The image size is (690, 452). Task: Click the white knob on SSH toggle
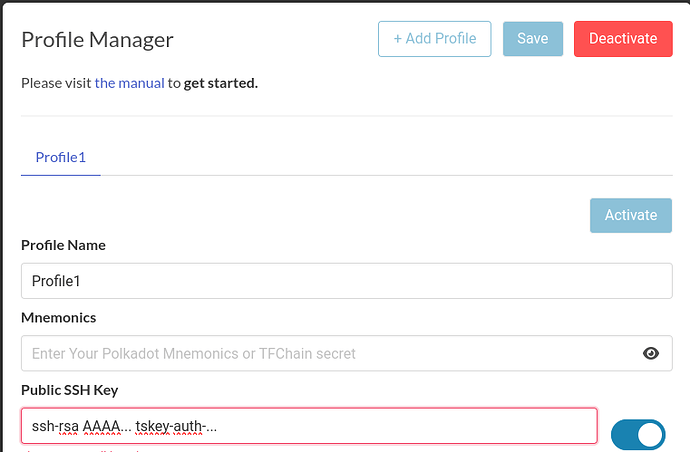650,435
